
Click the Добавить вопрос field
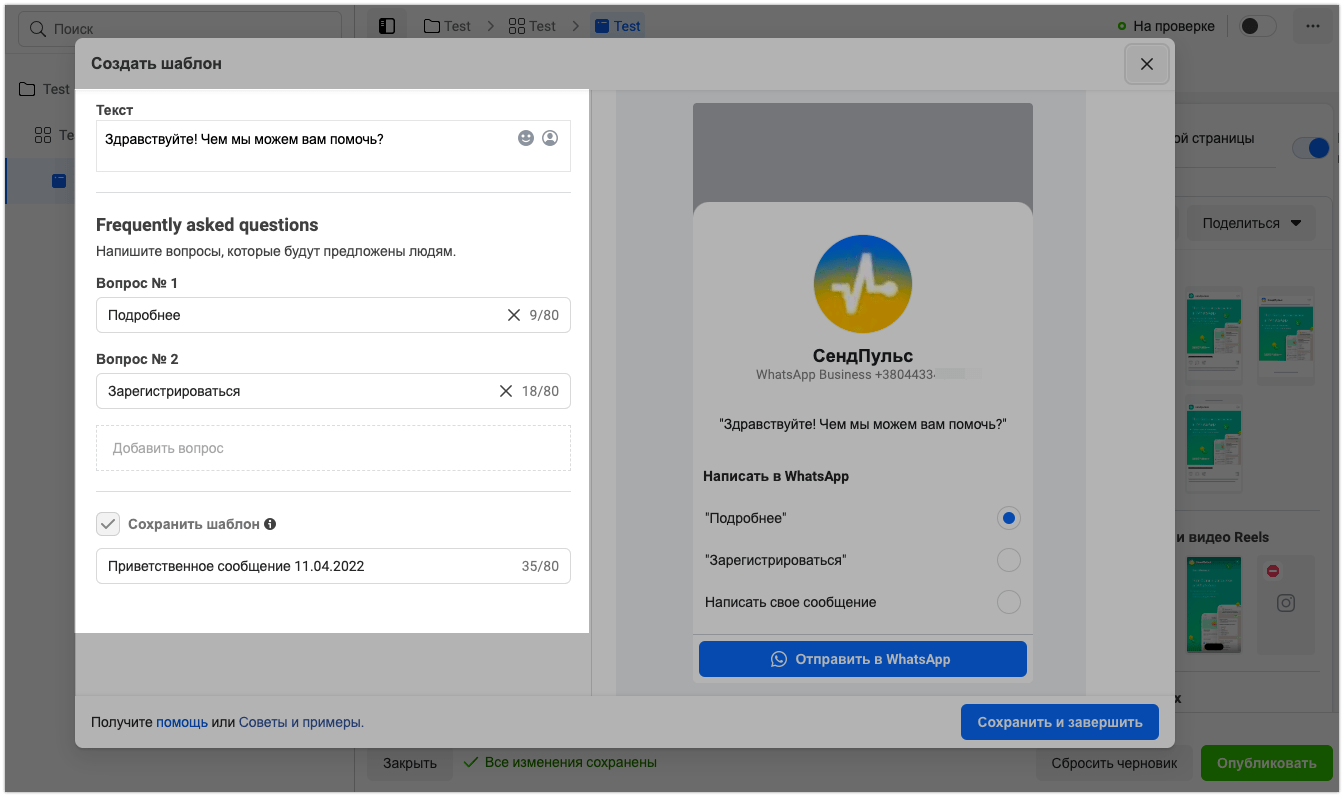pos(333,448)
